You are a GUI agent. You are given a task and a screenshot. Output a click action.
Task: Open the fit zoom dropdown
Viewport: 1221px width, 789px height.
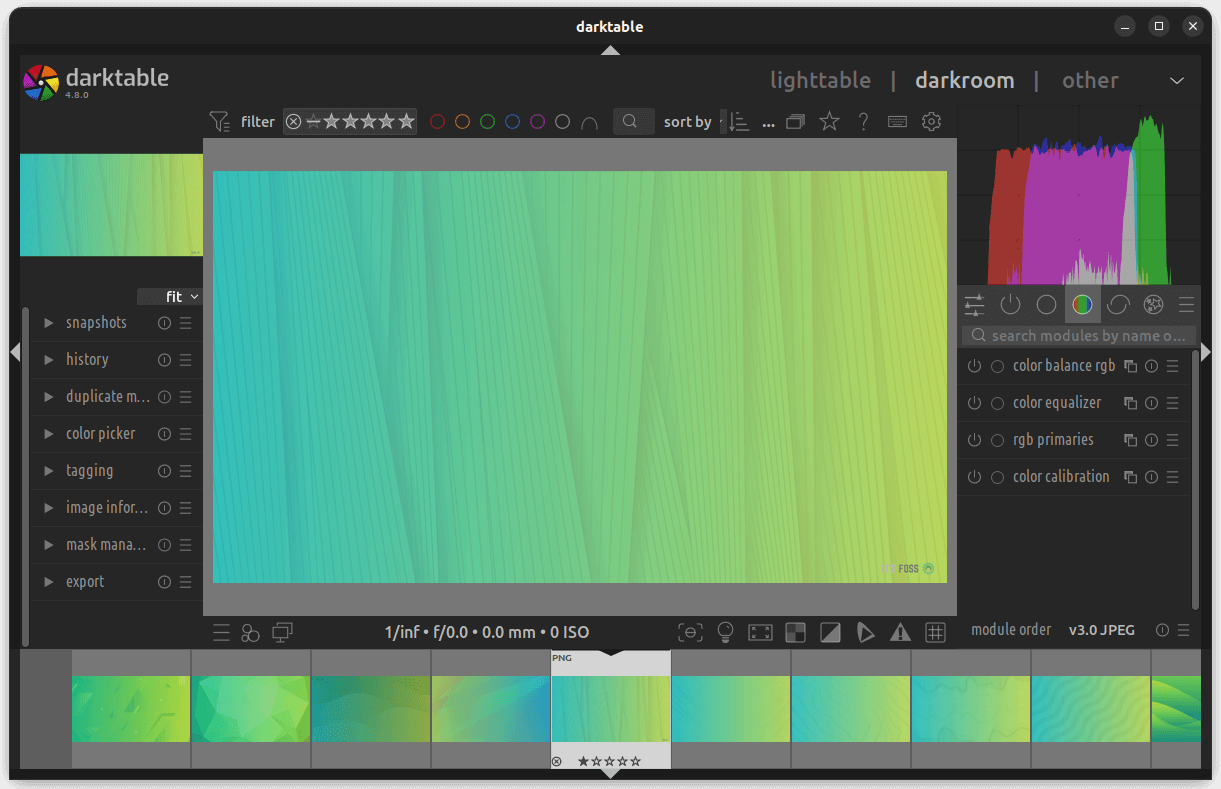[x=169, y=296]
